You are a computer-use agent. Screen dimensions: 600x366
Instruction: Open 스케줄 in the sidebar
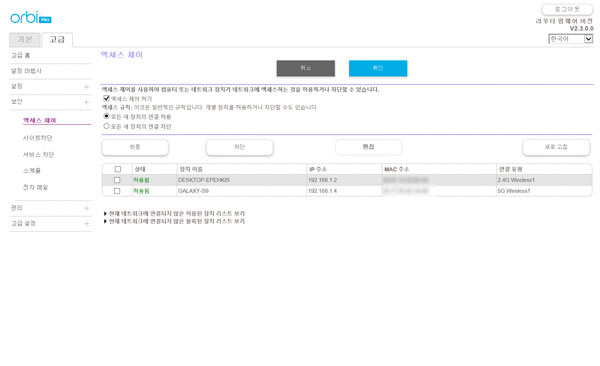point(32,171)
